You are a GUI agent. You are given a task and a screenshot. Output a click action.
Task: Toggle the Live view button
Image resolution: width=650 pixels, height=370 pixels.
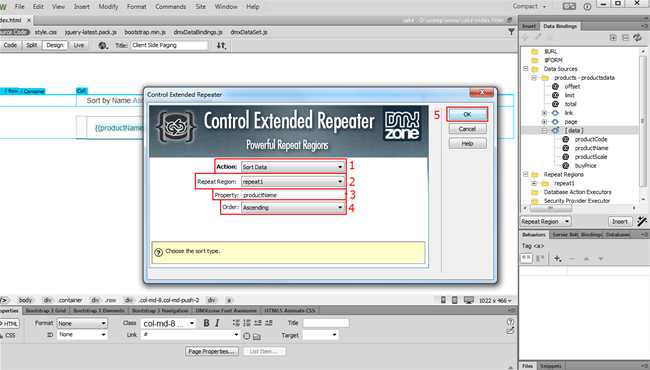[79, 45]
